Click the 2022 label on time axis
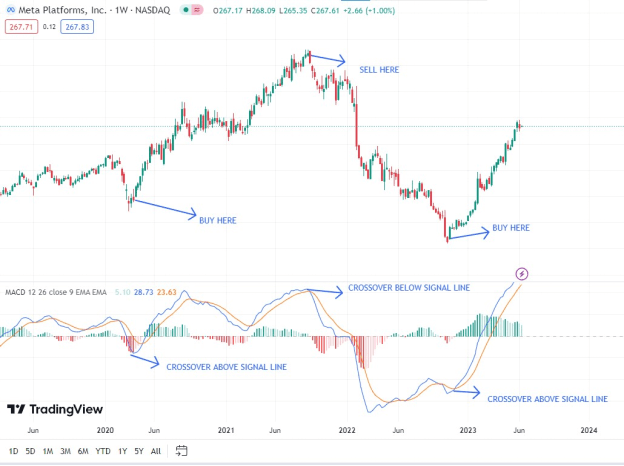 (x=347, y=430)
